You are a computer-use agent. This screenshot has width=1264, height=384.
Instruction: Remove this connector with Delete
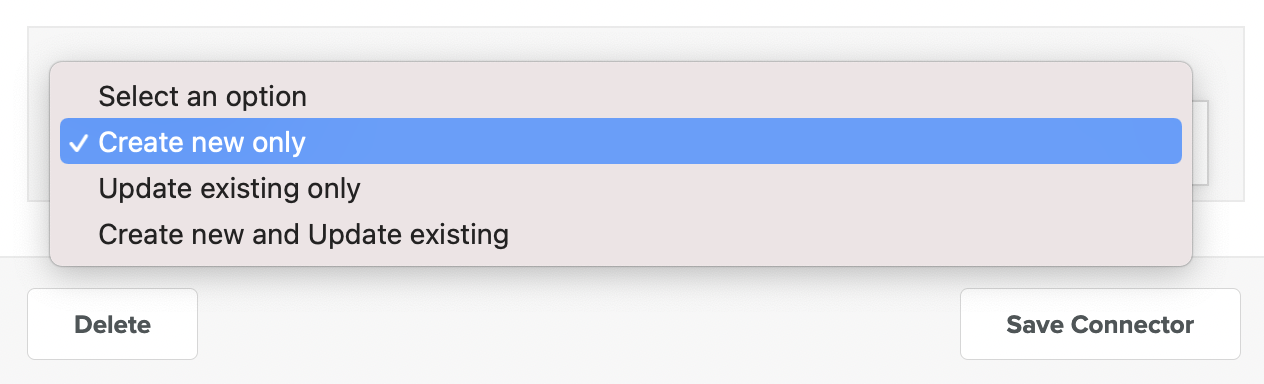[112, 324]
